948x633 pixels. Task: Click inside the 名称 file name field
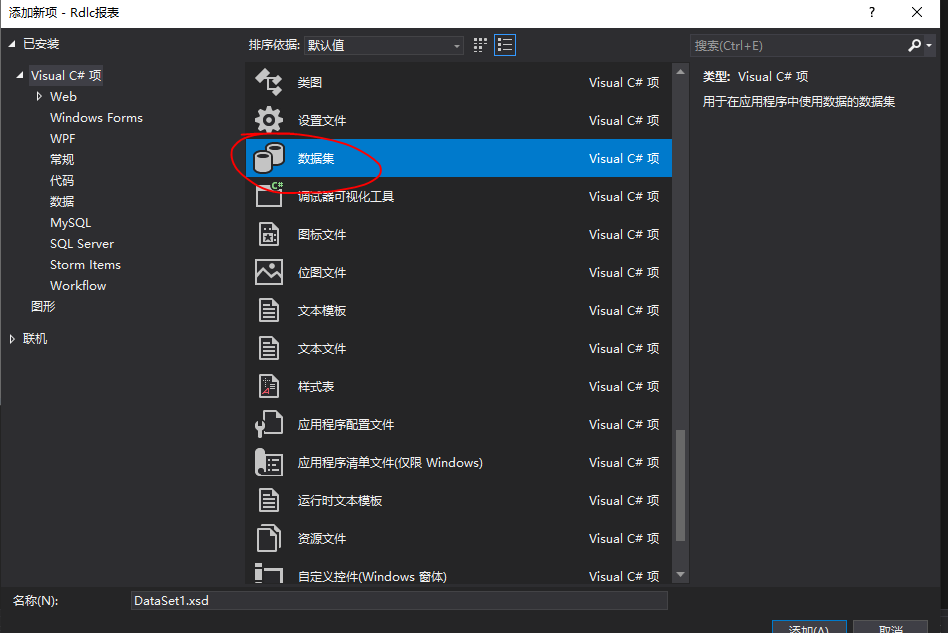[400, 600]
